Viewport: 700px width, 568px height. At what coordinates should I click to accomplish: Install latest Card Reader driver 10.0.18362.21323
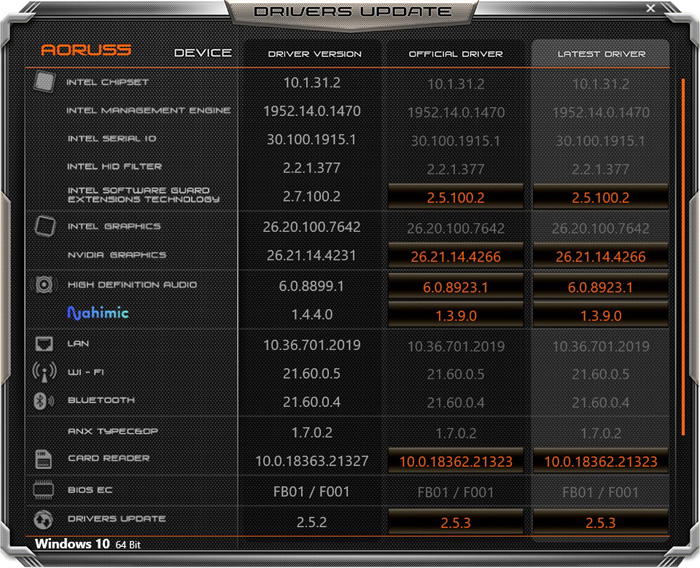[x=600, y=461]
